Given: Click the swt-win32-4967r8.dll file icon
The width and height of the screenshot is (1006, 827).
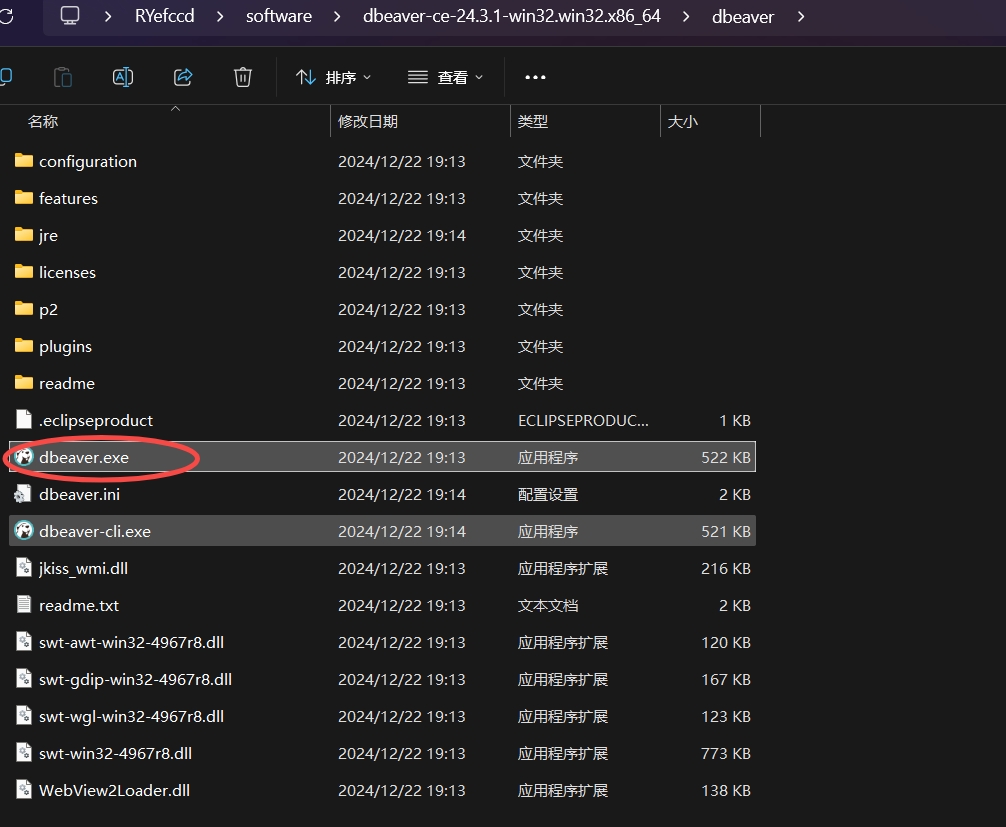Looking at the screenshot, I should pyautogui.click(x=24, y=753).
